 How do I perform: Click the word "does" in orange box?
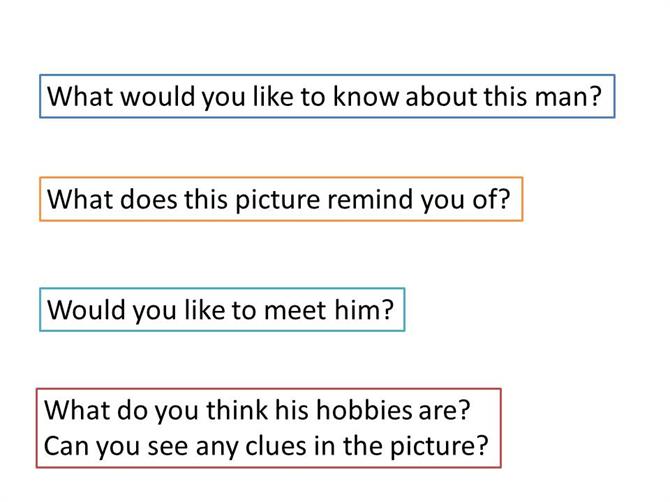click(x=148, y=199)
